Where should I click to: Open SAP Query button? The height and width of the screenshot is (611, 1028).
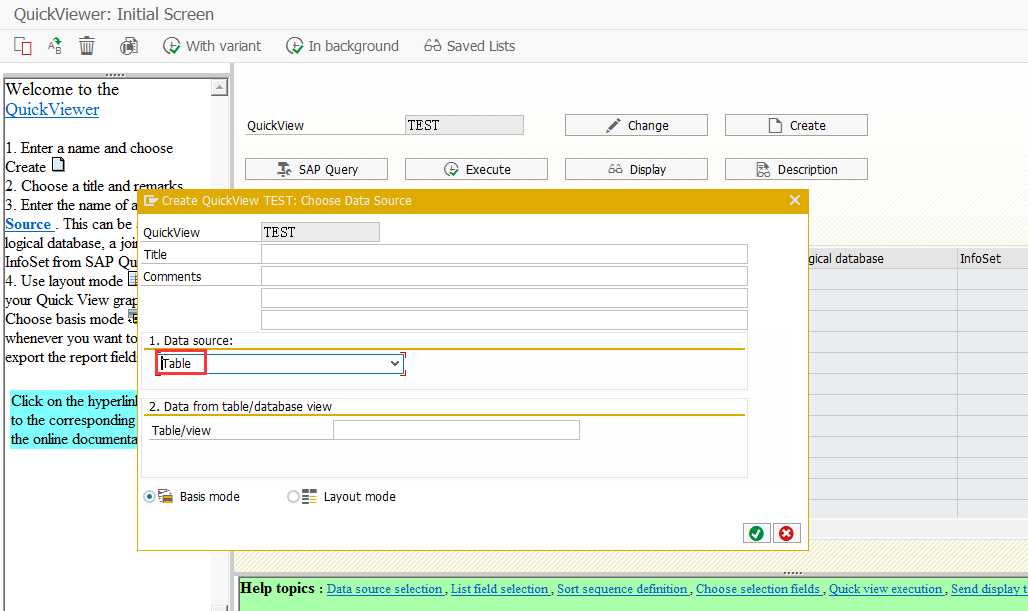point(316,169)
